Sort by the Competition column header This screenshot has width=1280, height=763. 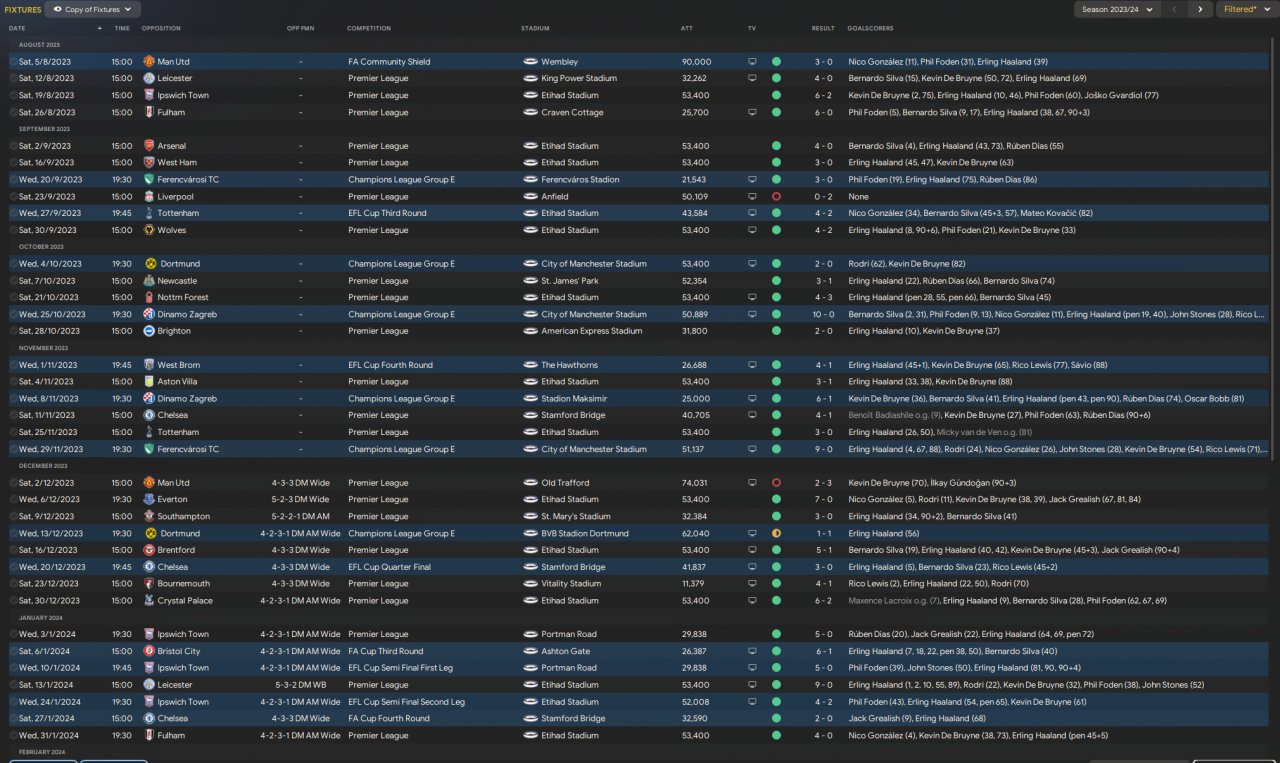pos(369,28)
